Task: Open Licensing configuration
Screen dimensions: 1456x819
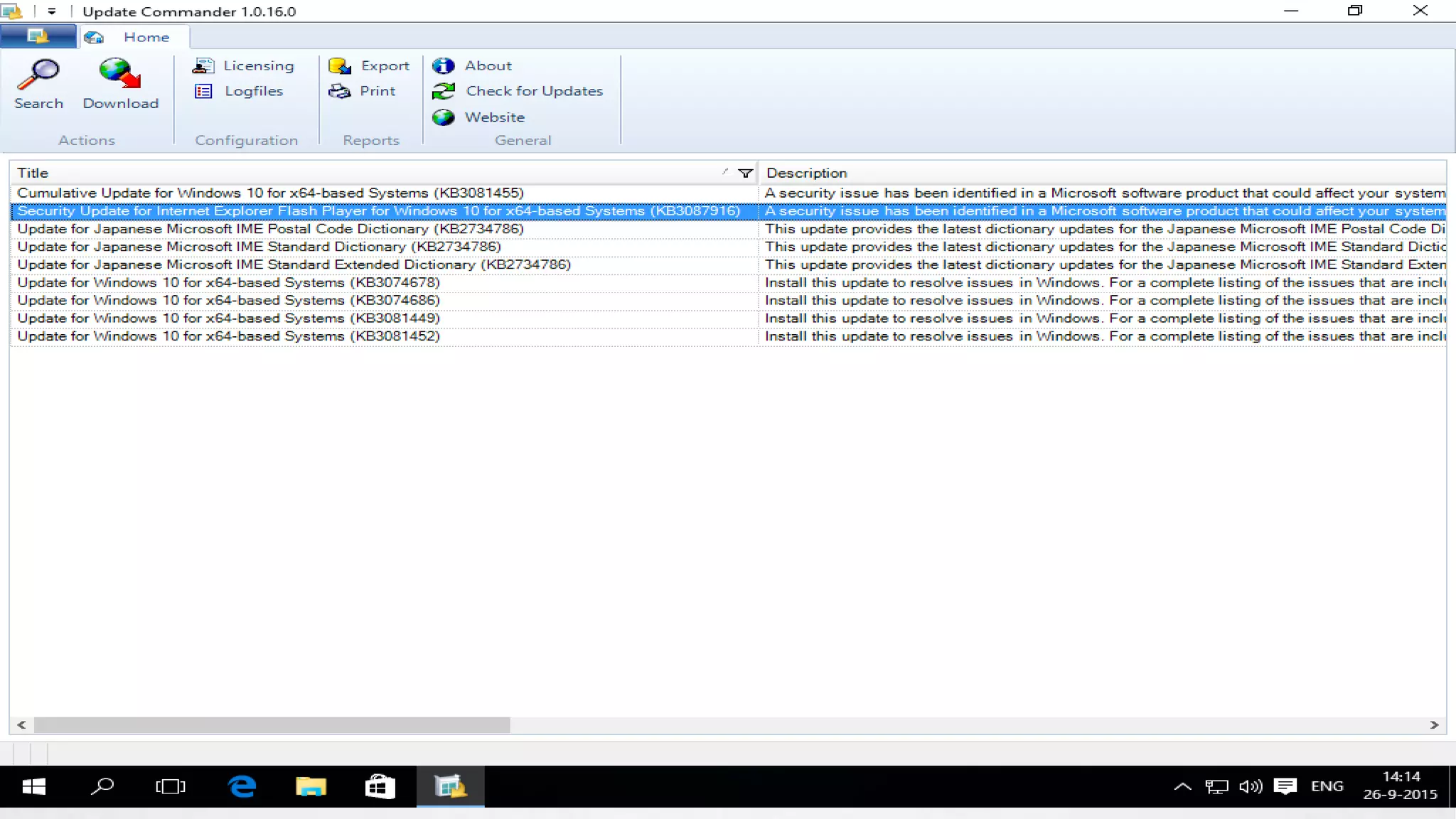Action: pyautogui.click(x=243, y=65)
